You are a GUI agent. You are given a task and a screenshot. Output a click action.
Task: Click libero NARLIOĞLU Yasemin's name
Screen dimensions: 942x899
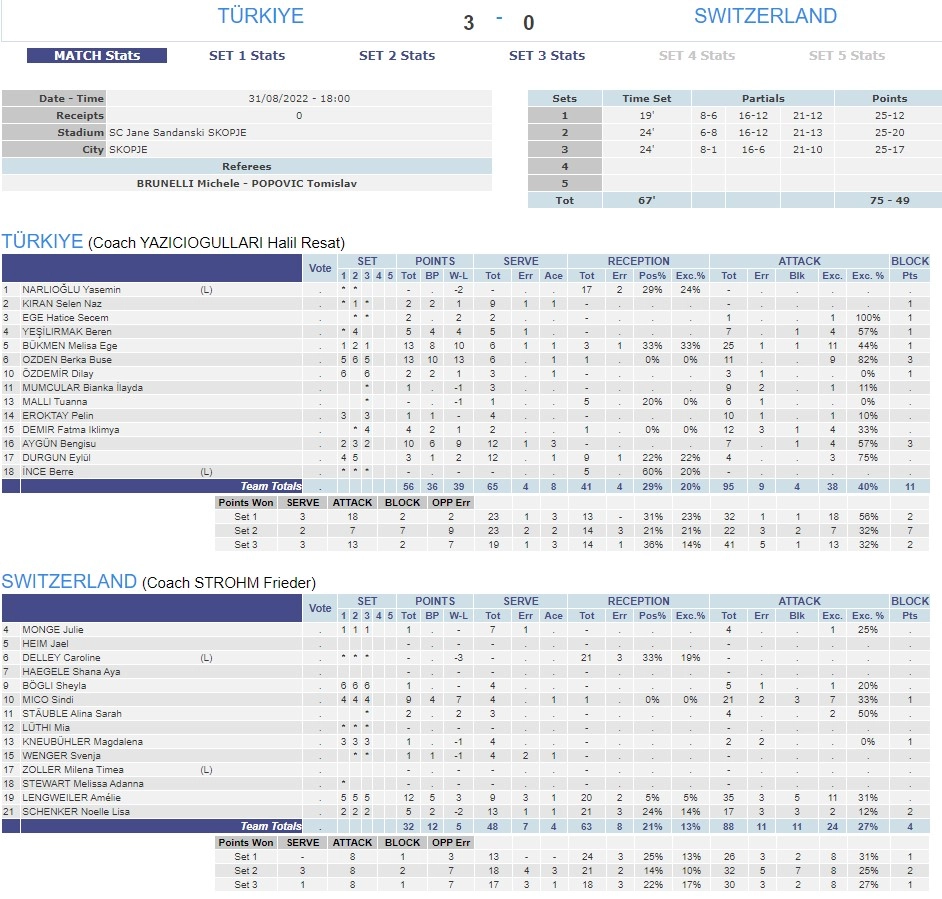(71, 289)
